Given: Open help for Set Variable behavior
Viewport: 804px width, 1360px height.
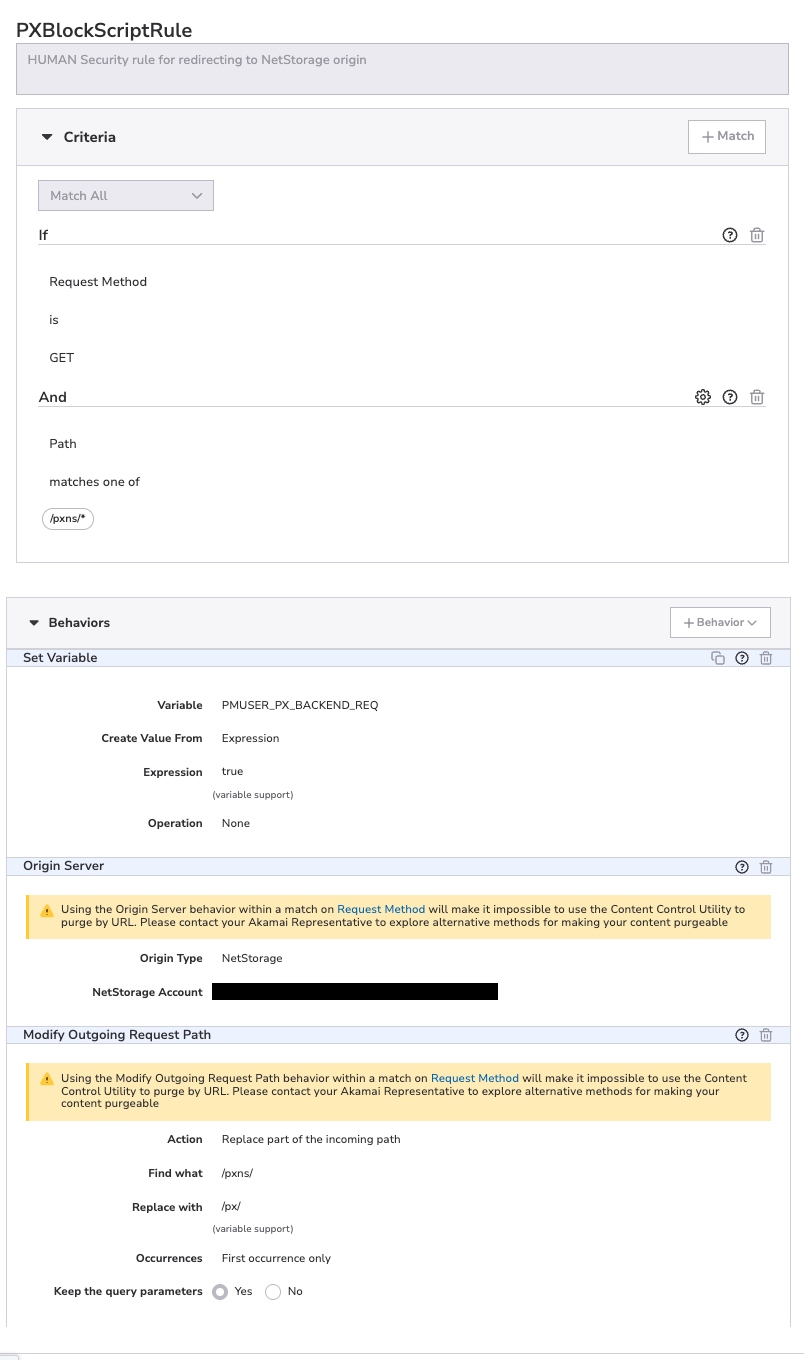Looking at the screenshot, I should pyautogui.click(x=742, y=658).
